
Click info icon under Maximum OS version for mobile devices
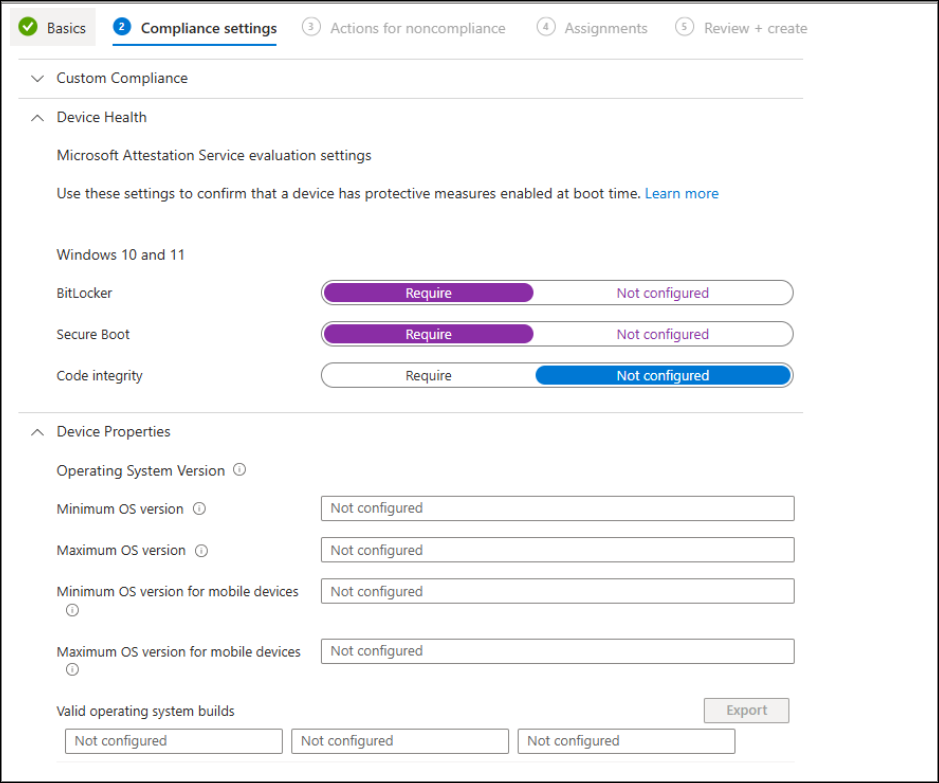(x=72, y=670)
